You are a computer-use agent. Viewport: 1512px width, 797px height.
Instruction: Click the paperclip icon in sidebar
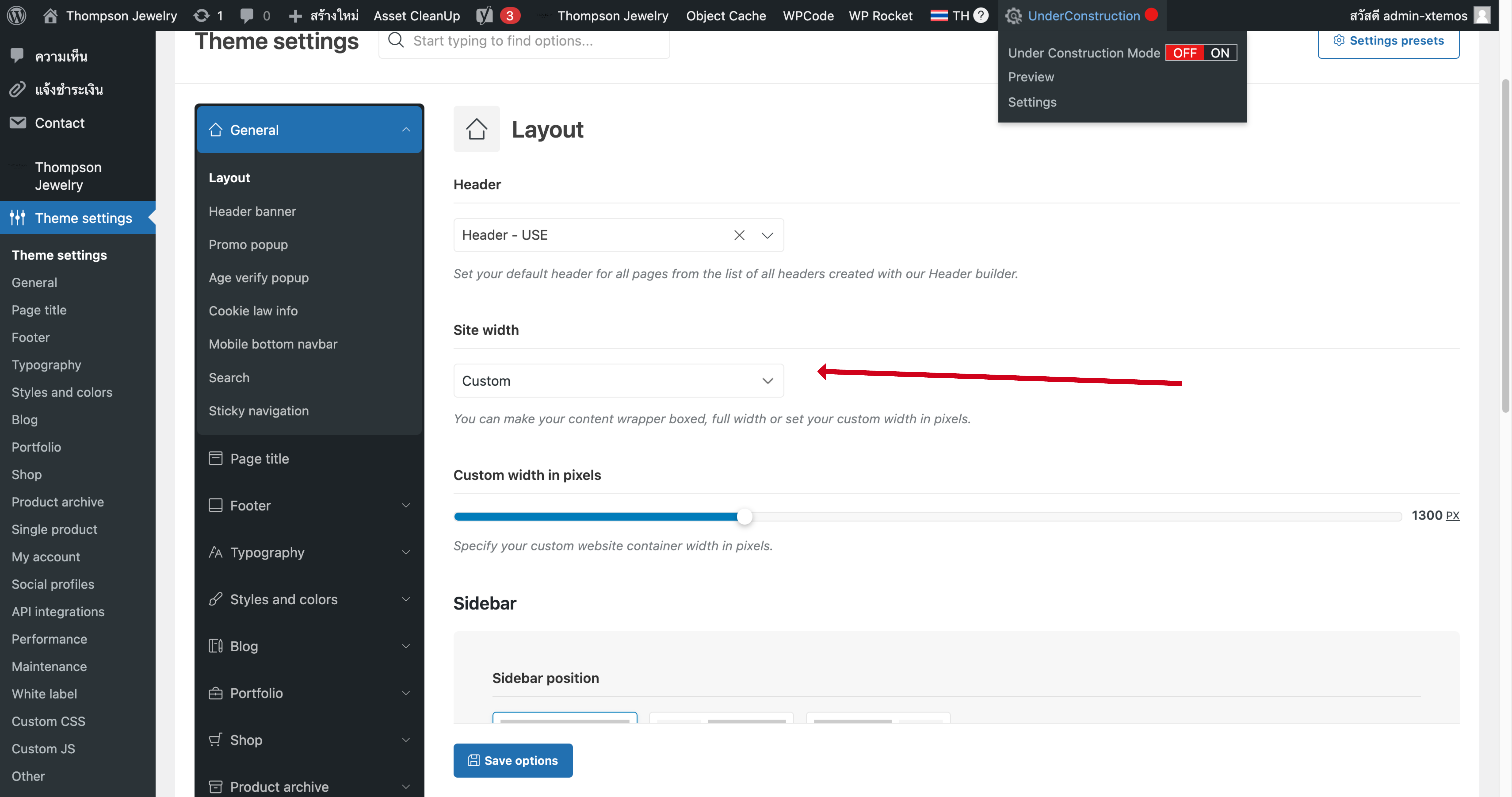click(18, 89)
